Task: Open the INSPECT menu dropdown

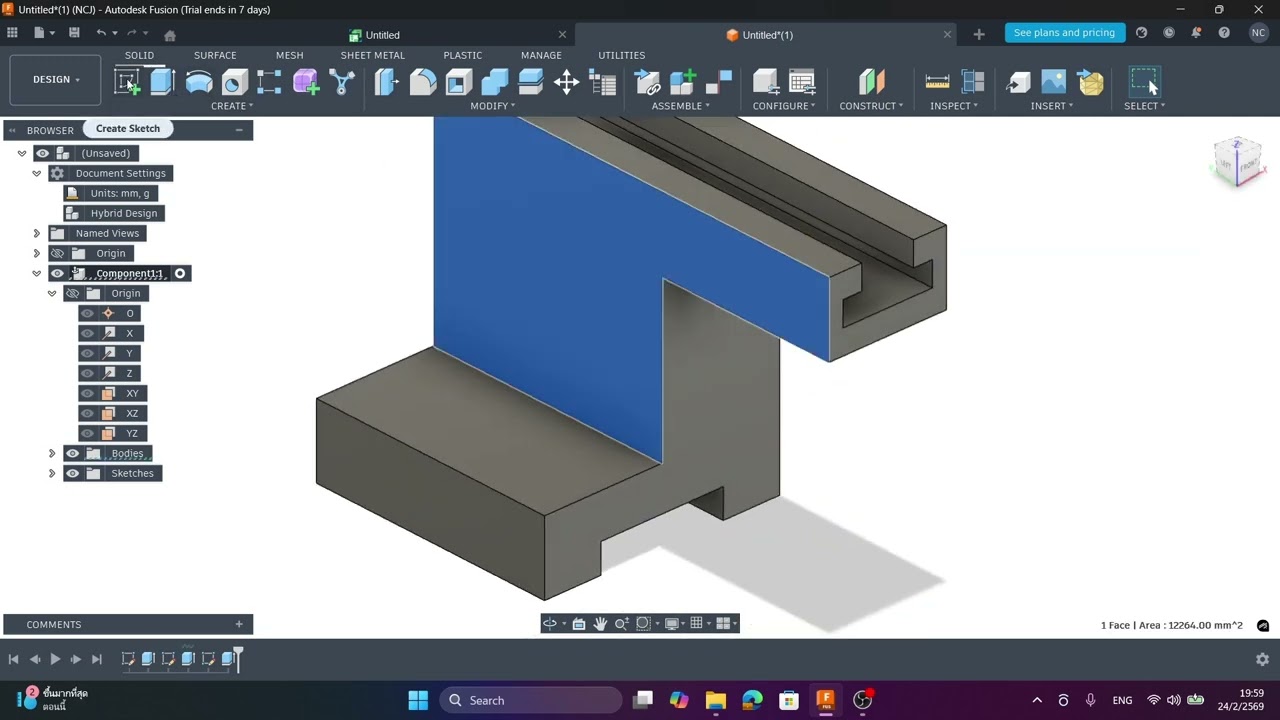Action: pyautogui.click(x=954, y=106)
